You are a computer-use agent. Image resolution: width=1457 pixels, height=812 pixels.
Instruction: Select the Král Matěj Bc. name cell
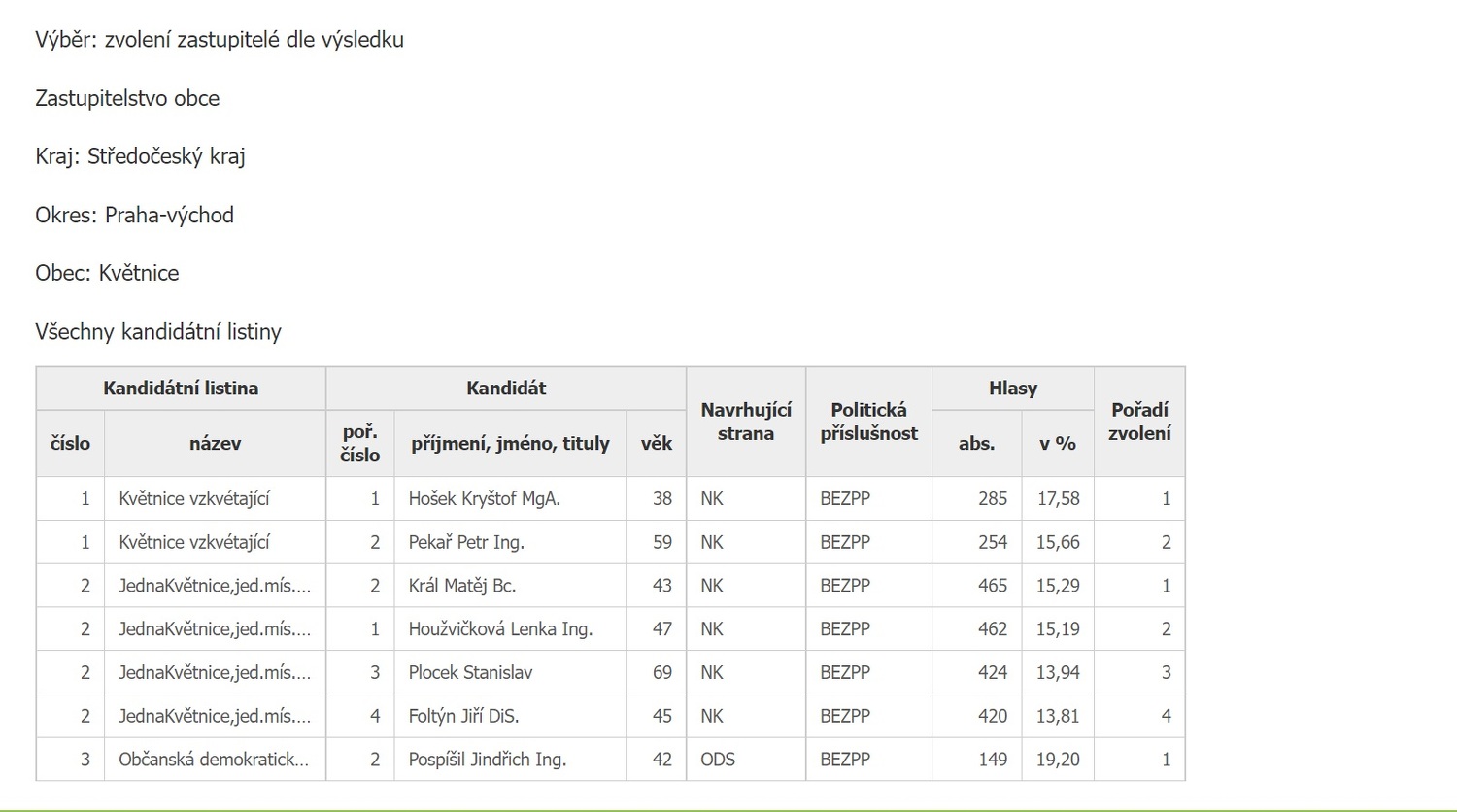(x=462, y=587)
